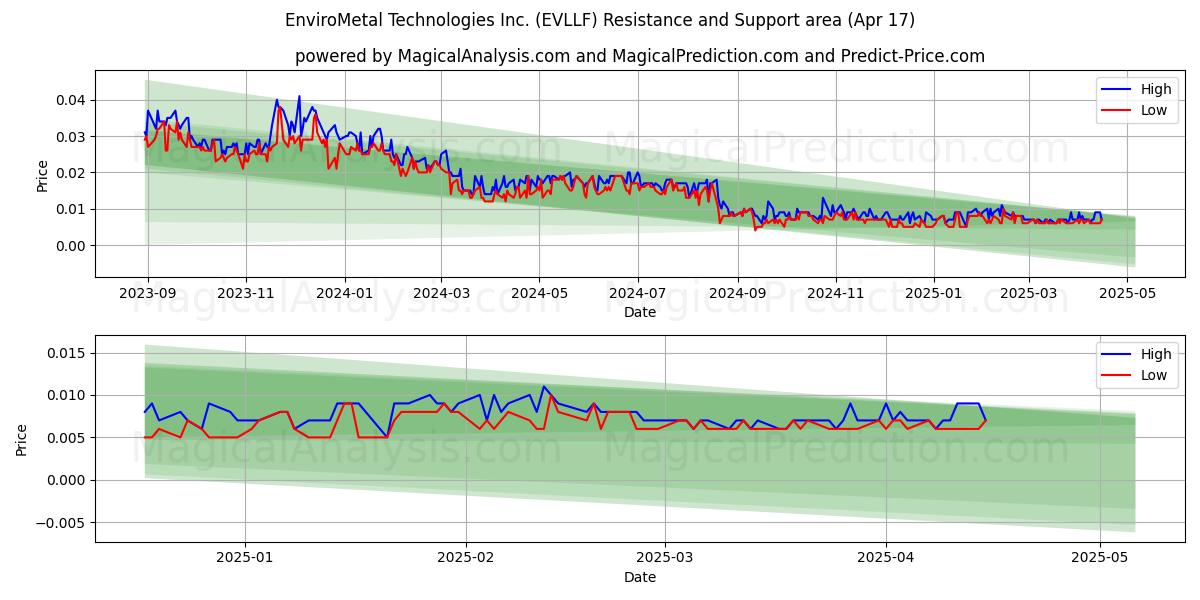
Task: Click the '0.02' y-axis label in top chart
Action: tap(70, 173)
